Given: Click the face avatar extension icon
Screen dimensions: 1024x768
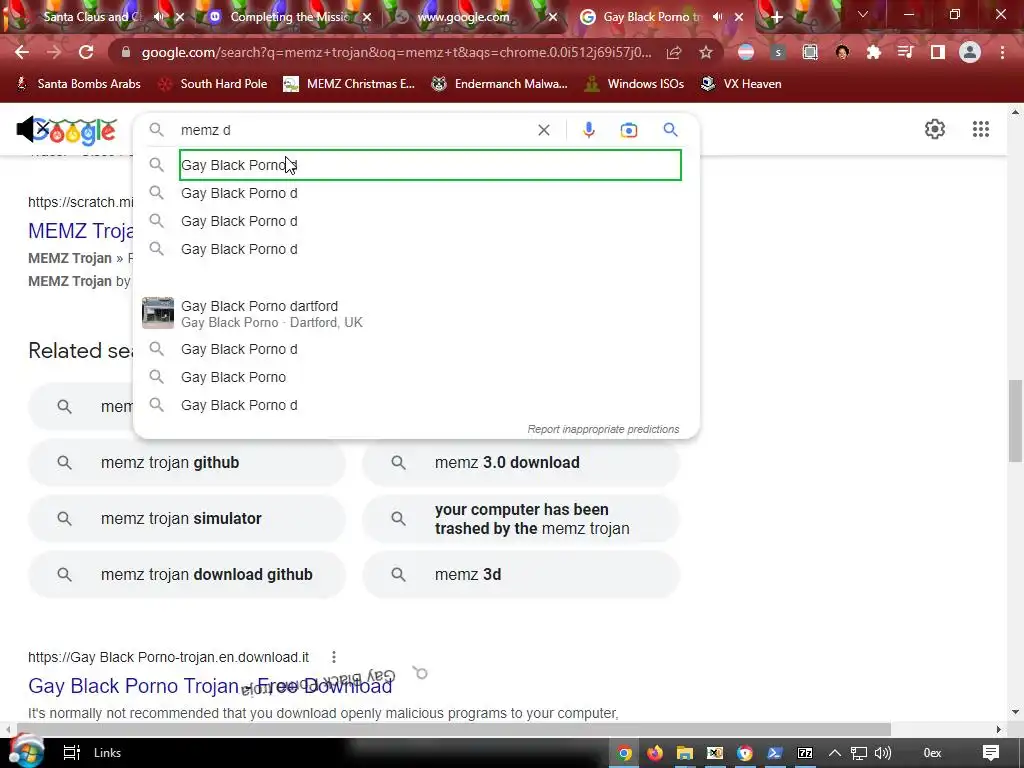Looking at the screenshot, I should coord(842,52).
